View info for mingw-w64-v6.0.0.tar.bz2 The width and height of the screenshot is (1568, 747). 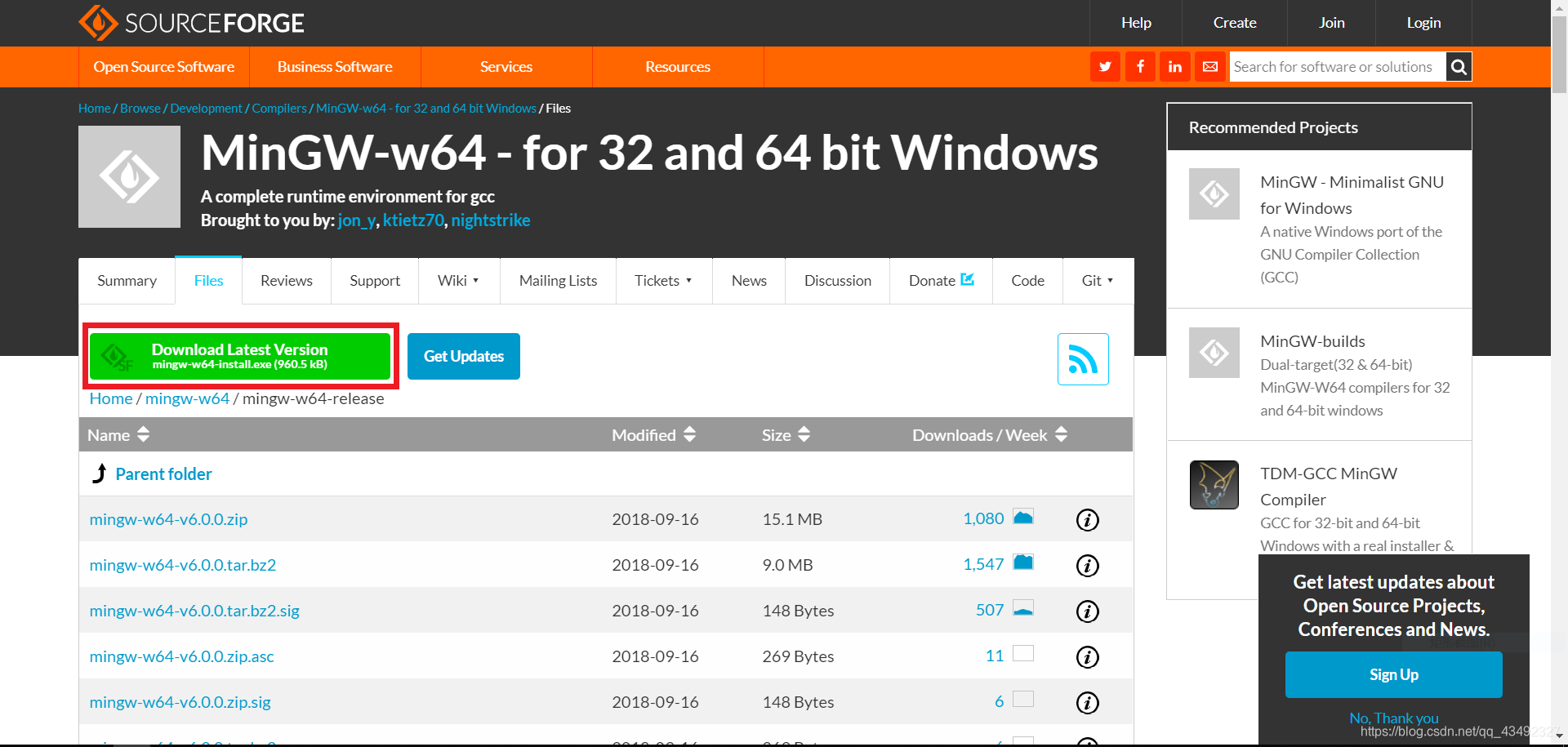click(1087, 565)
